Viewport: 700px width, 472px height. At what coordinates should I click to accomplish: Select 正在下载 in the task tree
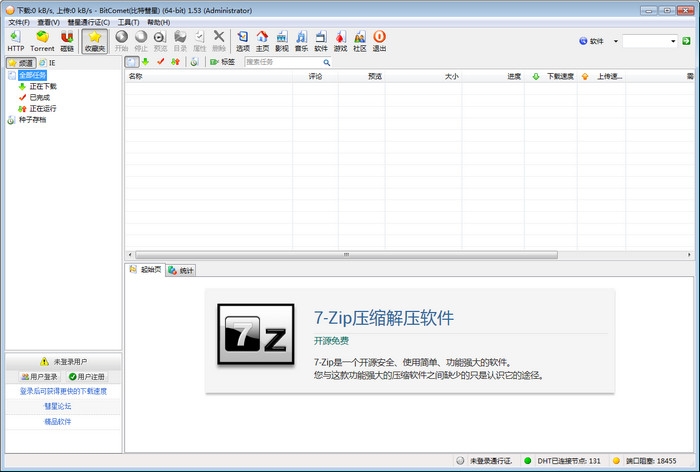(43, 86)
